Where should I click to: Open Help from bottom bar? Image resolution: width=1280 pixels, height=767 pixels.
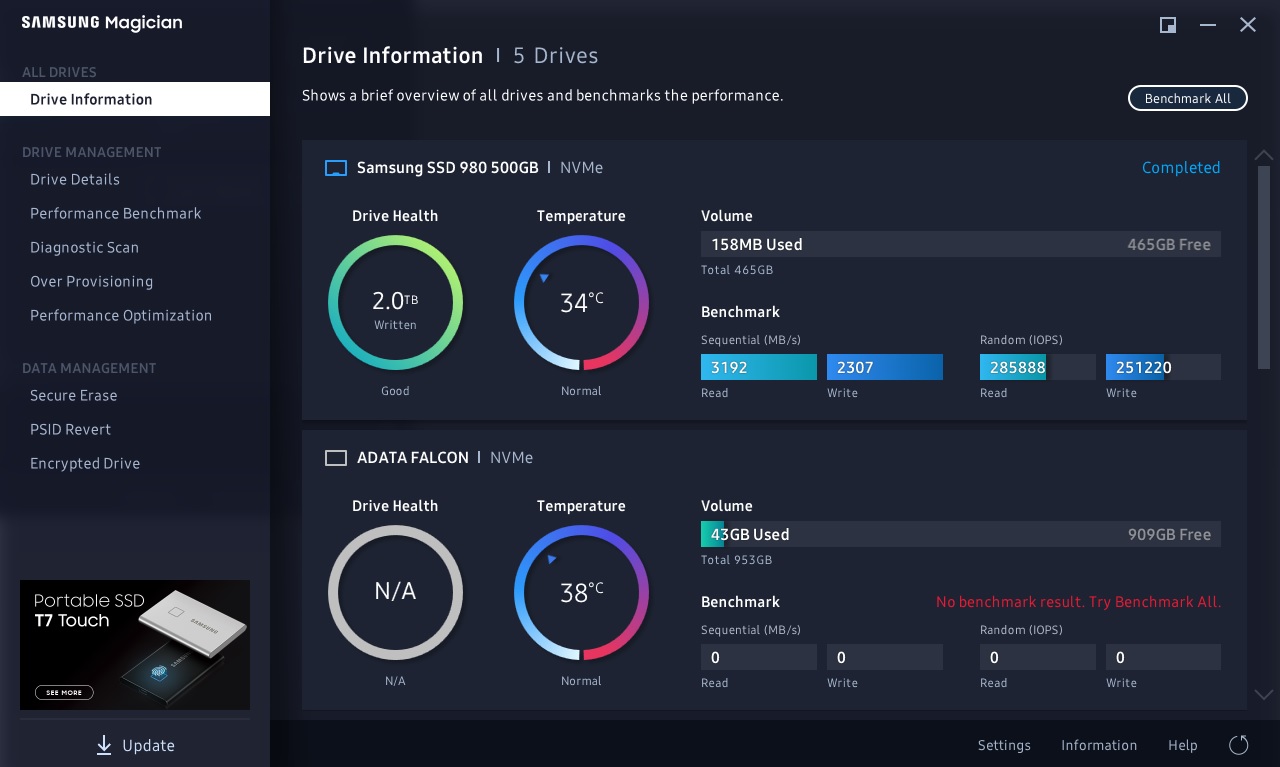1183,745
